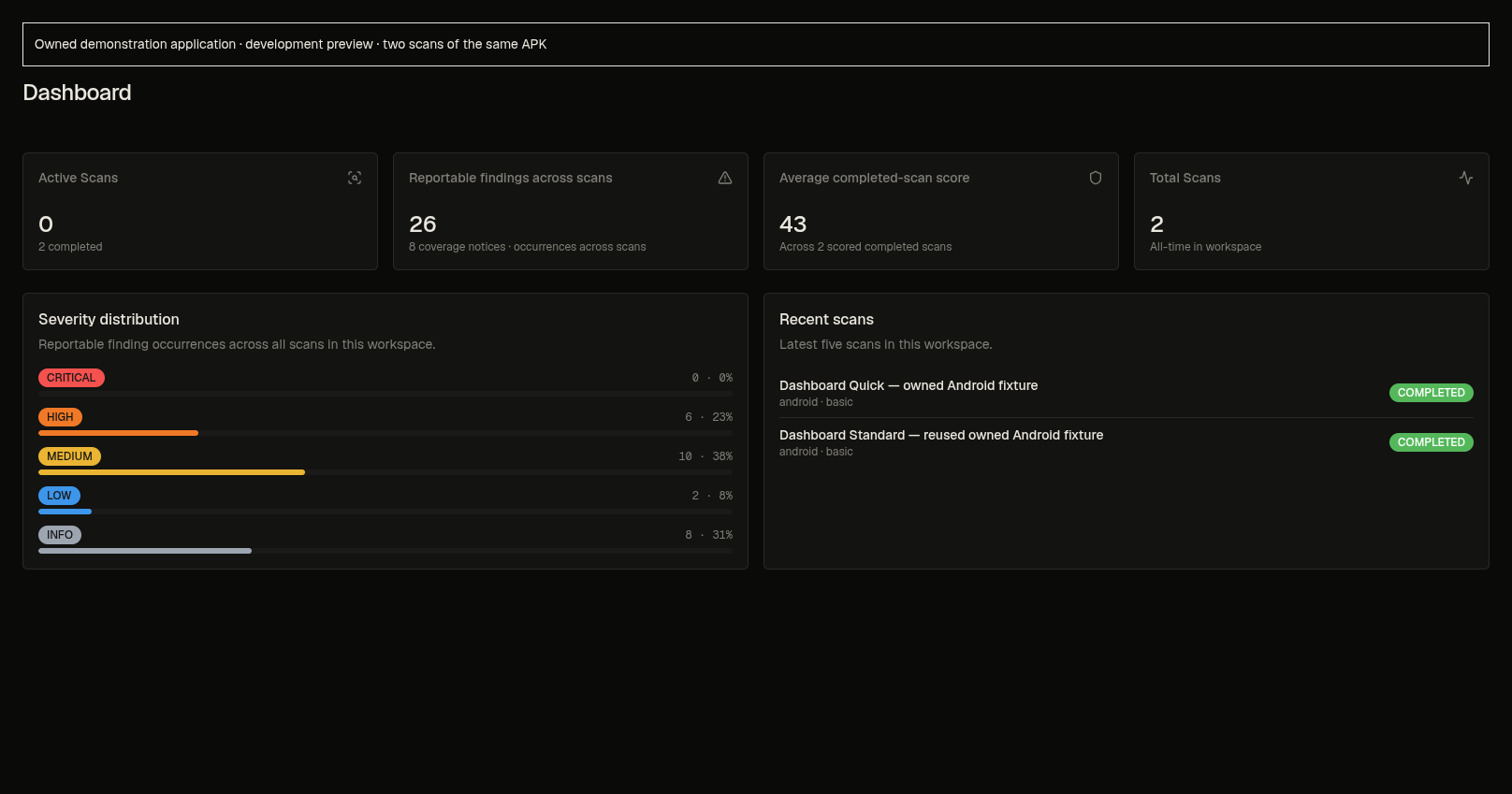
Task: Click the blue LOW severity progress bar
Action: (65, 512)
